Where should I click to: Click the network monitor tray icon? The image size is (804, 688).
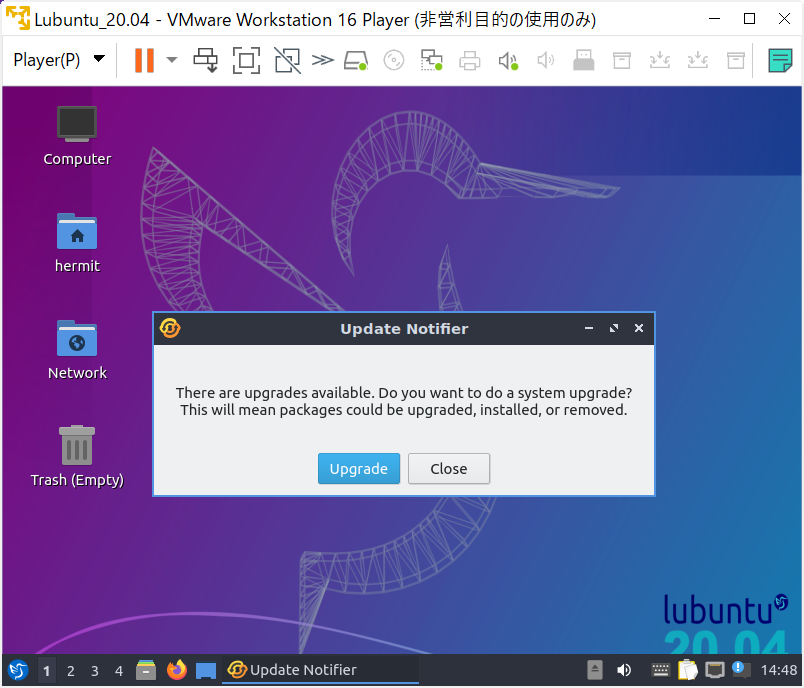pos(715,670)
